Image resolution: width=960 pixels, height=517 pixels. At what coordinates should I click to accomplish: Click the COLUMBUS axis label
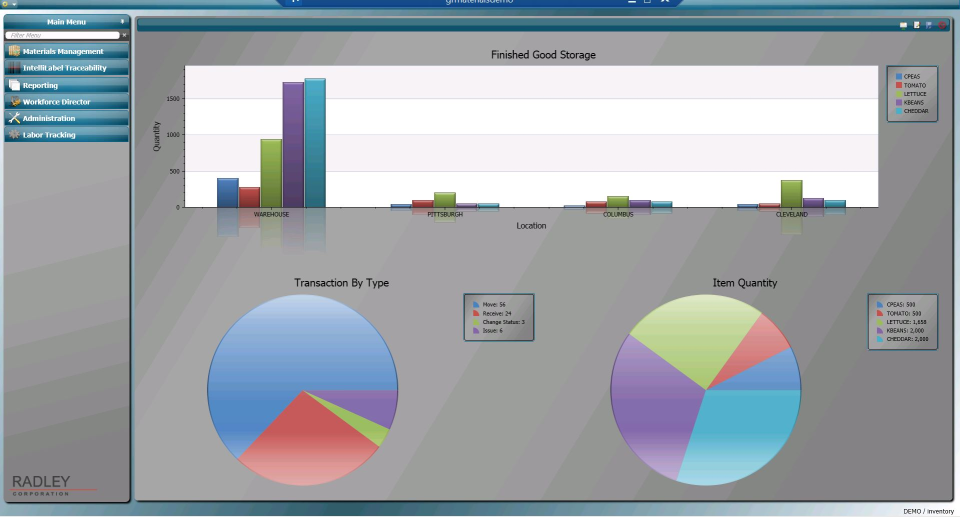tap(618, 214)
